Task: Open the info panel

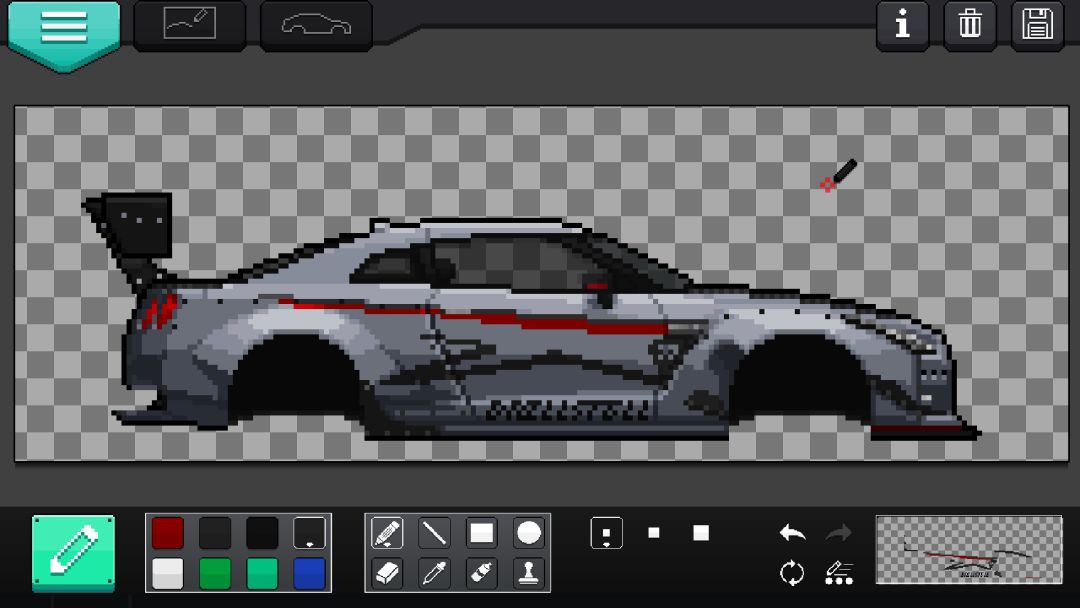Action: pos(902,25)
